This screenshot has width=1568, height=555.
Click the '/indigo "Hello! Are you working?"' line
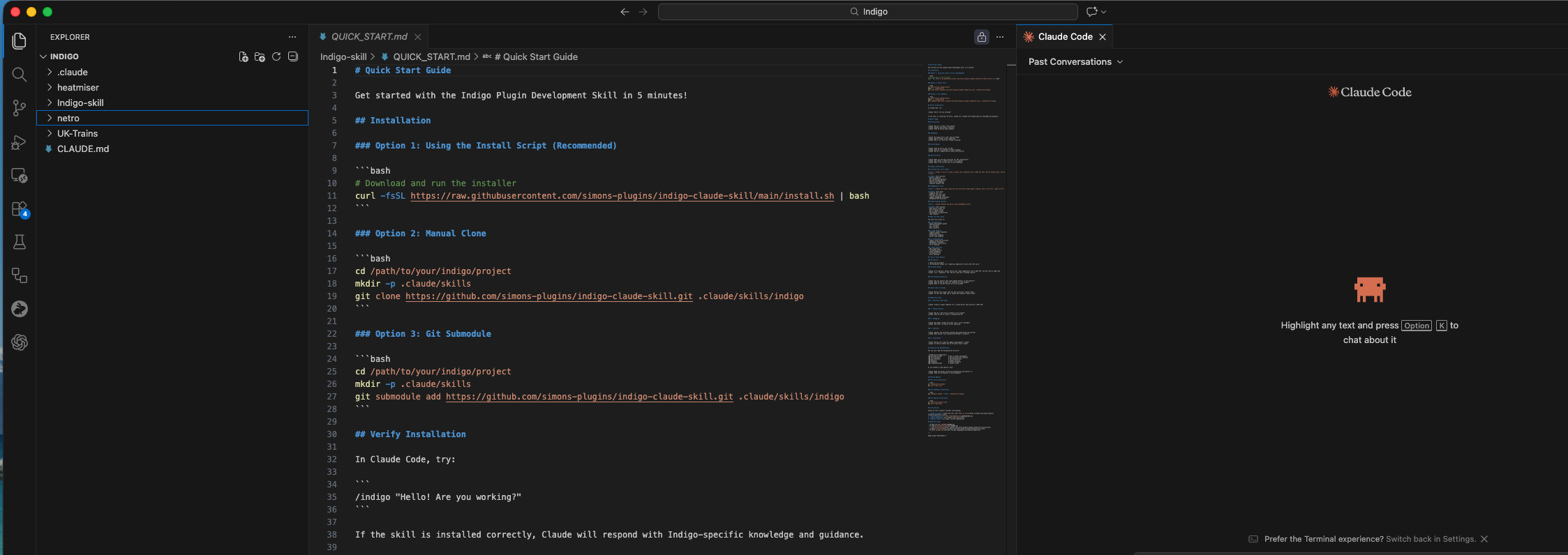click(438, 497)
